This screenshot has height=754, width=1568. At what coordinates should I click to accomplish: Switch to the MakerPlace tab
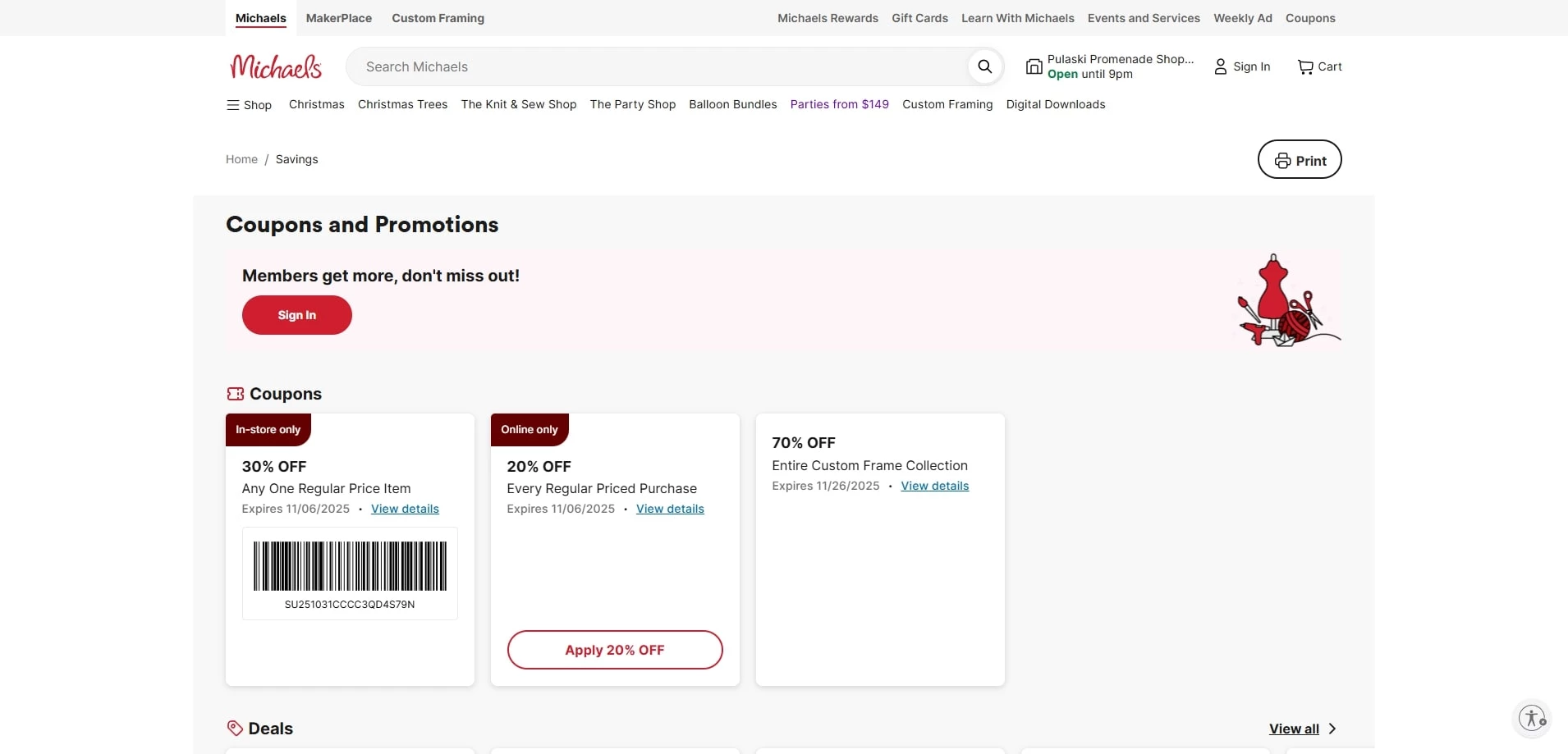(x=338, y=18)
